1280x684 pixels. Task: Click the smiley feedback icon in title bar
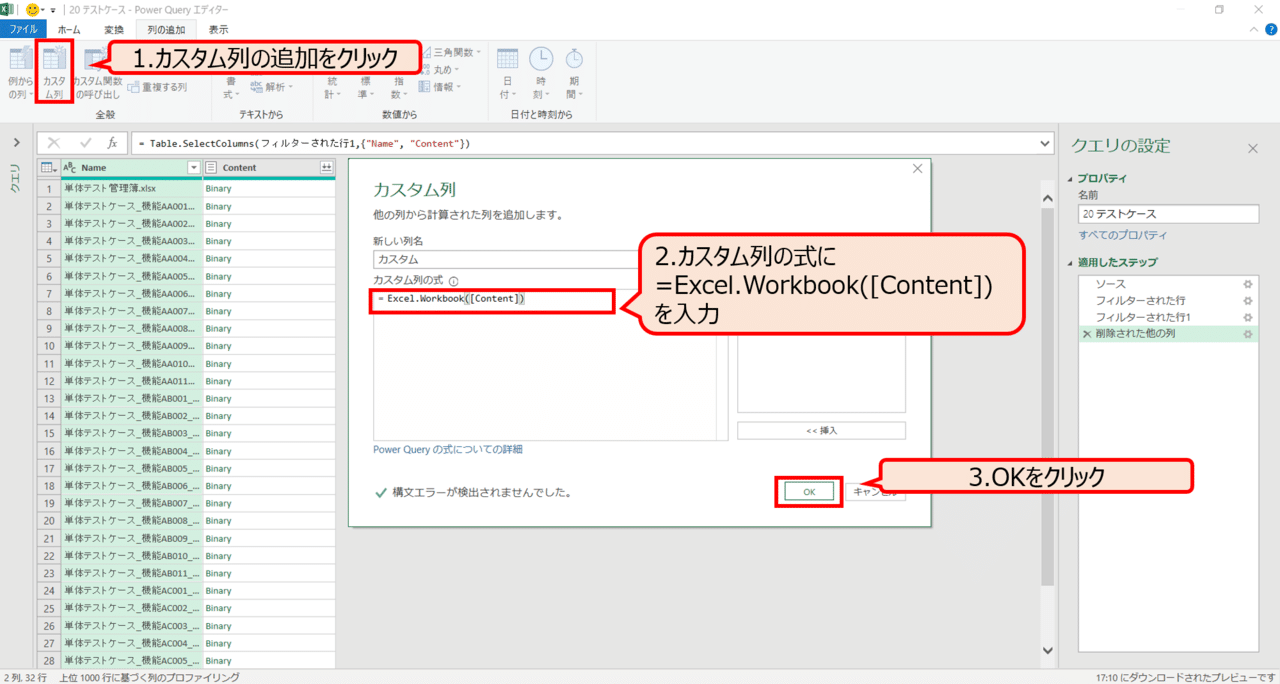point(32,9)
